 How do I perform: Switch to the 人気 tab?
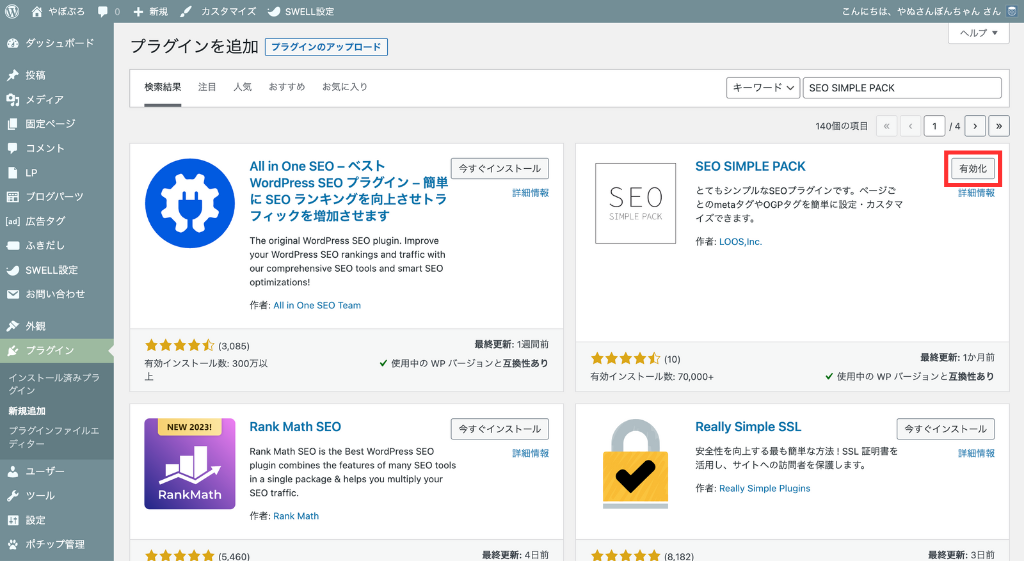242,87
